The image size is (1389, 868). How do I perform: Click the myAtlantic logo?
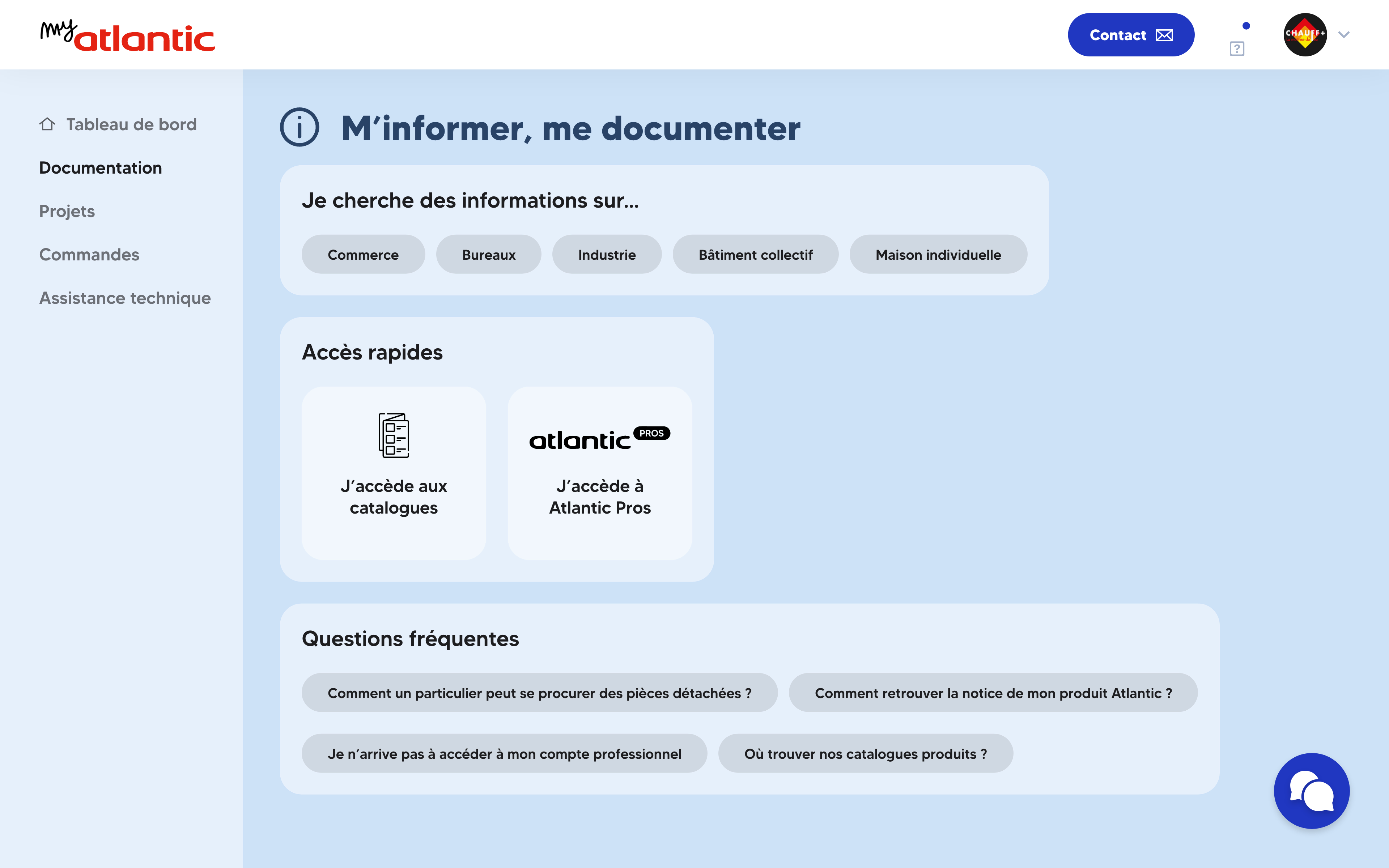pos(127,35)
